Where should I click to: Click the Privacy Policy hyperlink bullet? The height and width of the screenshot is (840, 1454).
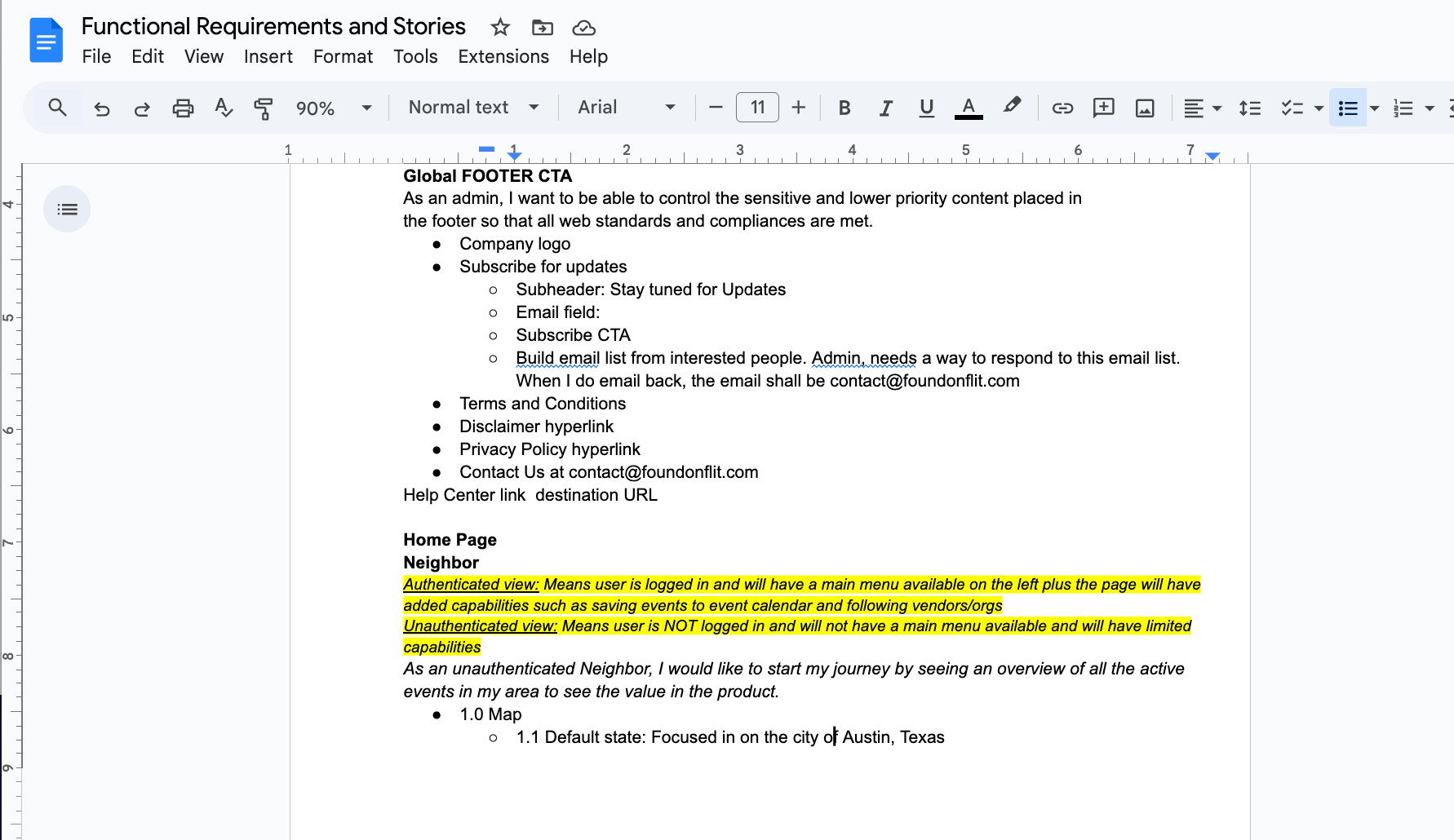pos(550,449)
